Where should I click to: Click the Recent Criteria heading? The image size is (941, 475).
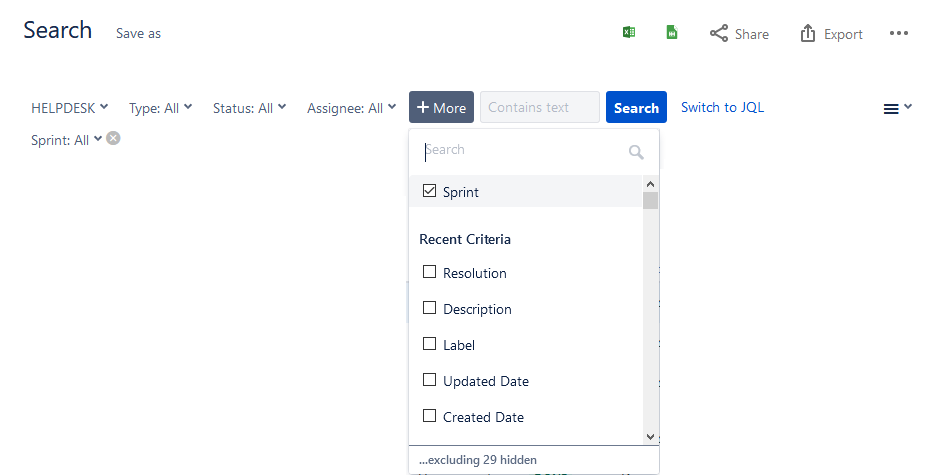click(x=465, y=239)
